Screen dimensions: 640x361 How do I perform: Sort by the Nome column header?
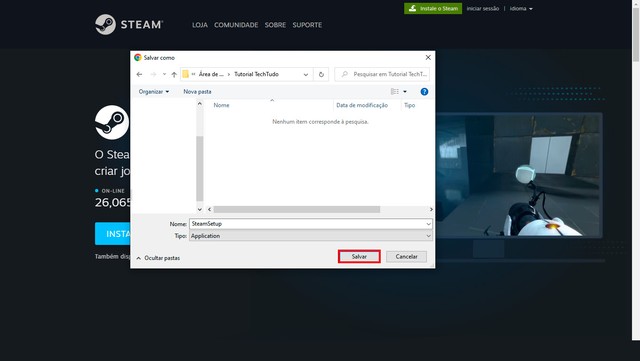pyautogui.click(x=221, y=105)
